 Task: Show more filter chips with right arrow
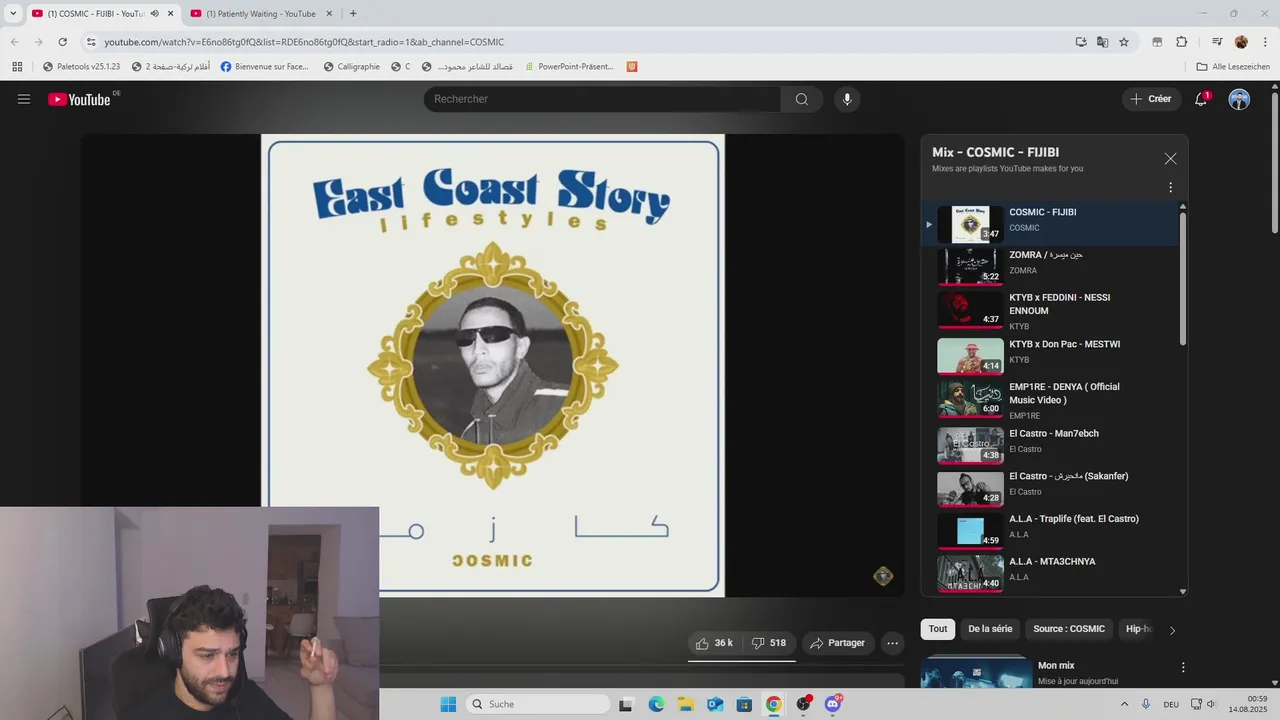[x=1172, y=630]
